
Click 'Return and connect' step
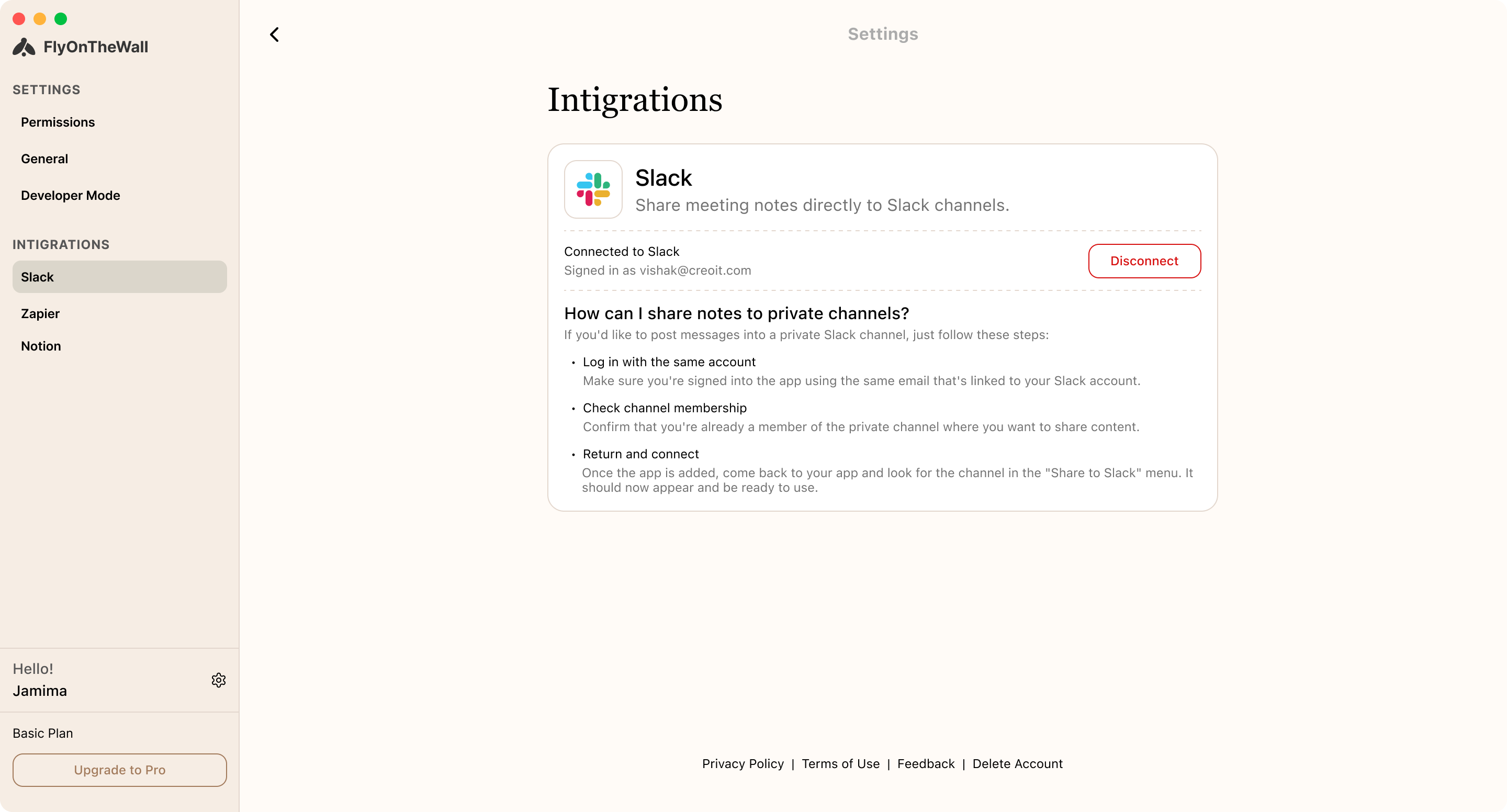[x=640, y=454]
